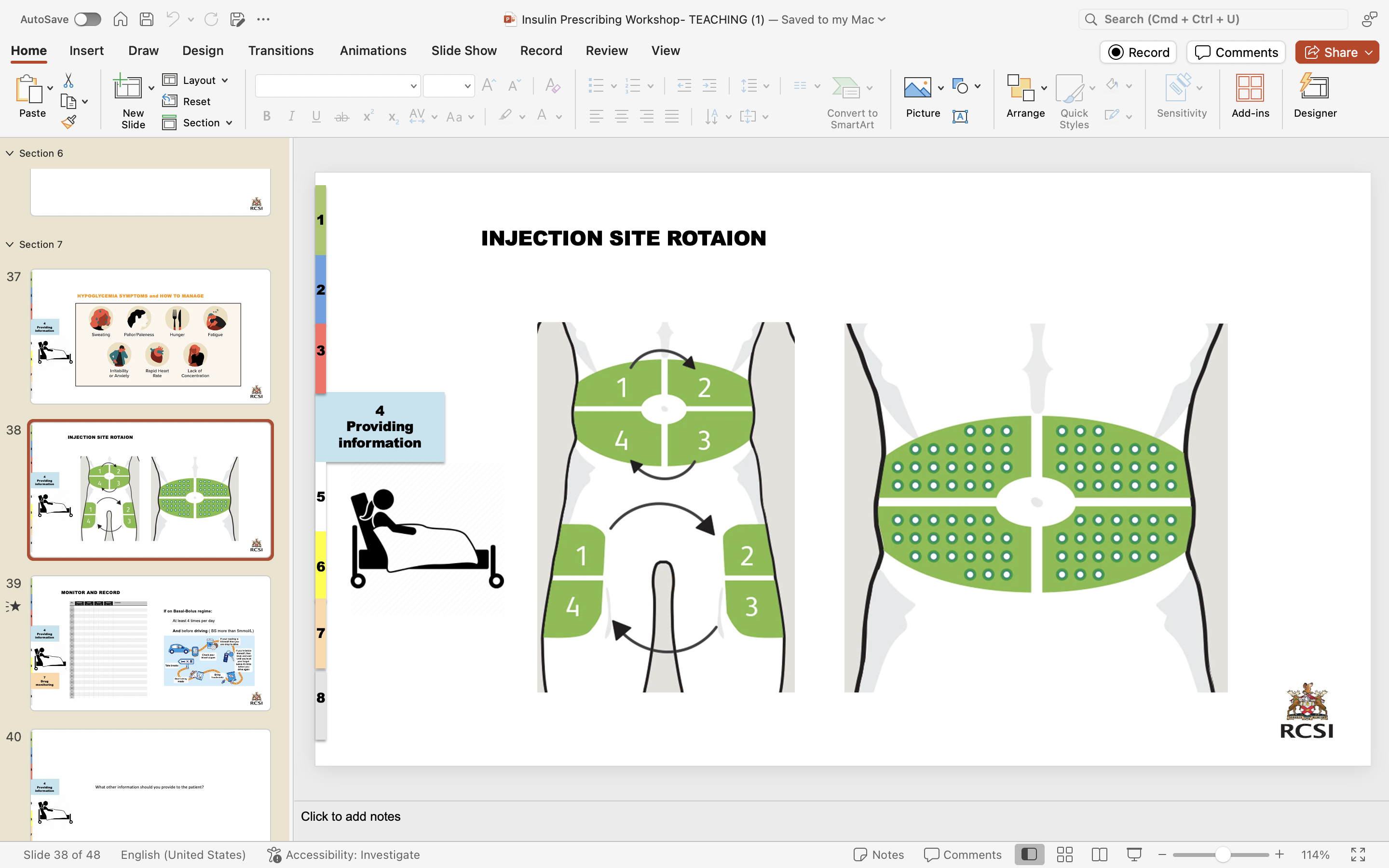1389x868 pixels.
Task: Click the Undo arrow icon
Action: 173,19
